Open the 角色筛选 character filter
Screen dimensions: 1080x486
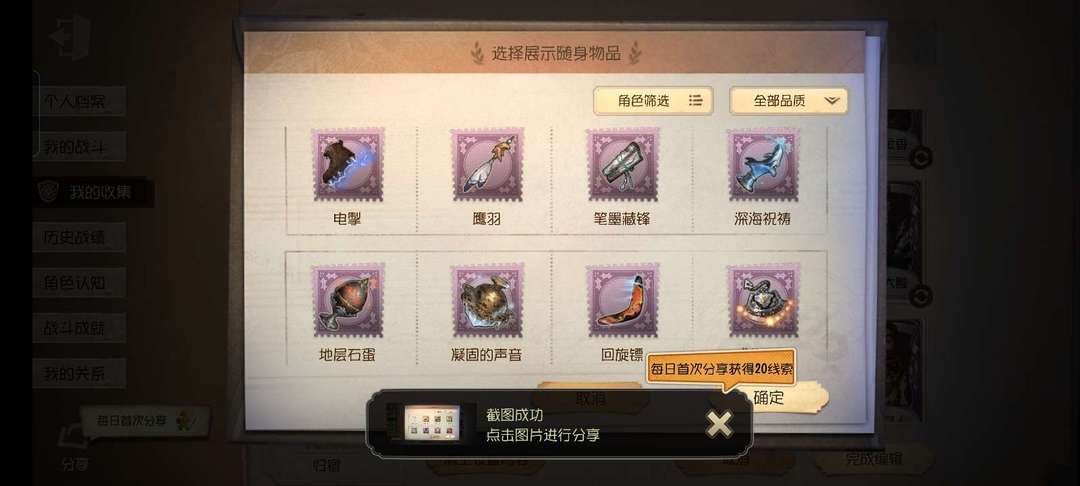pyautogui.click(x=653, y=101)
